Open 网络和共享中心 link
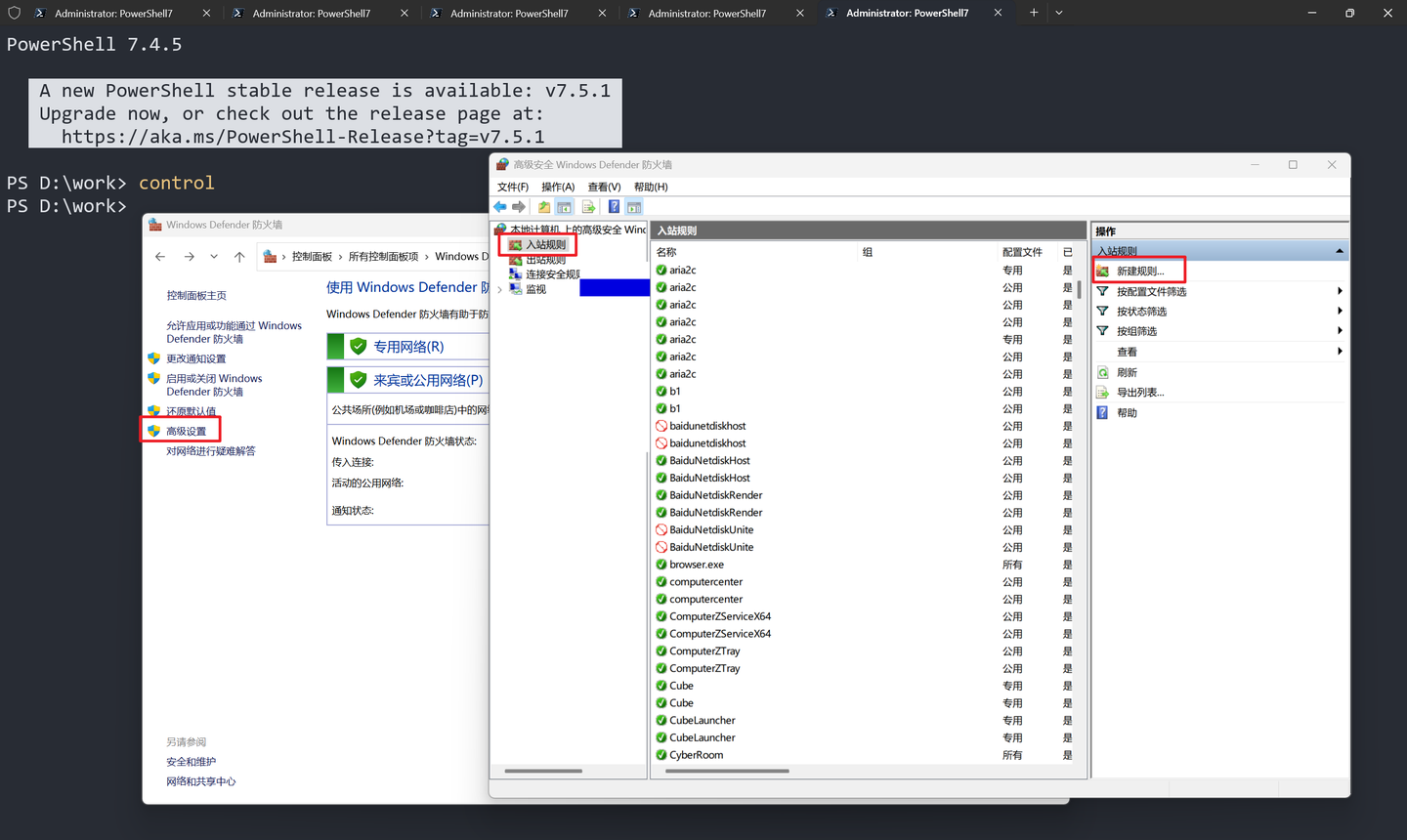Image resolution: width=1407 pixels, height=840 pixels. click(200, 781)
